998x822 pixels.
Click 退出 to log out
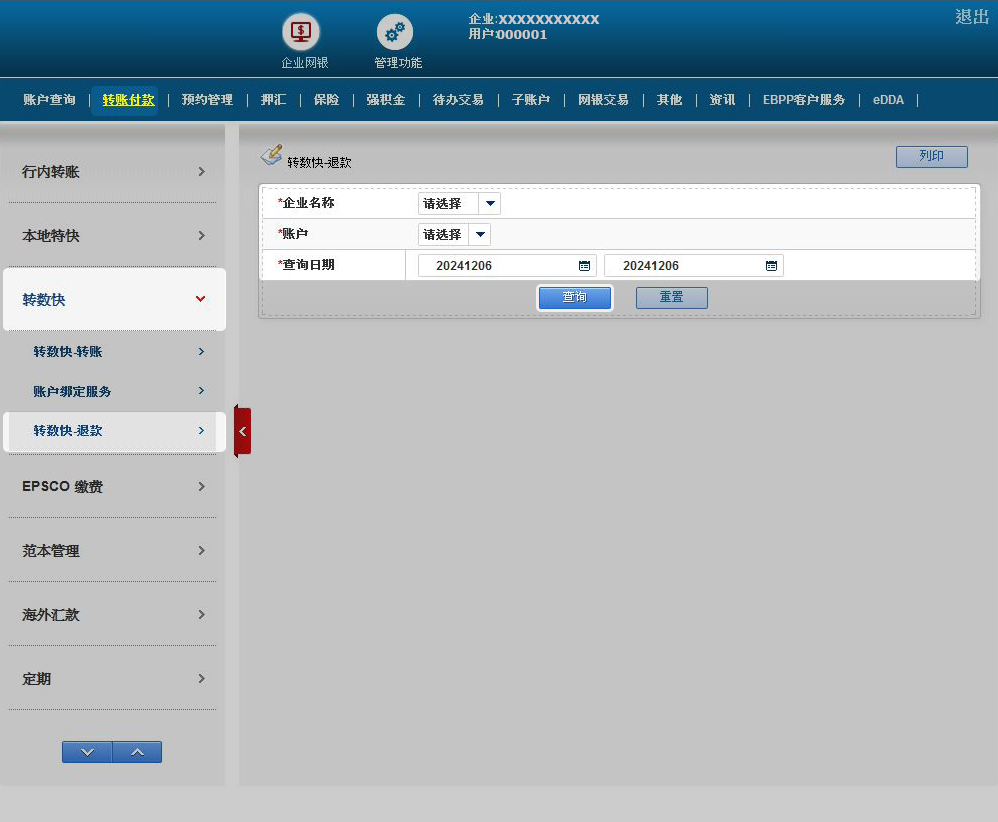coord(971,17)
